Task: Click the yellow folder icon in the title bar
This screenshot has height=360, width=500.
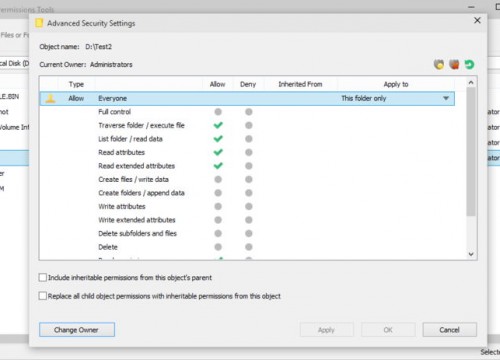Action: 39,23
